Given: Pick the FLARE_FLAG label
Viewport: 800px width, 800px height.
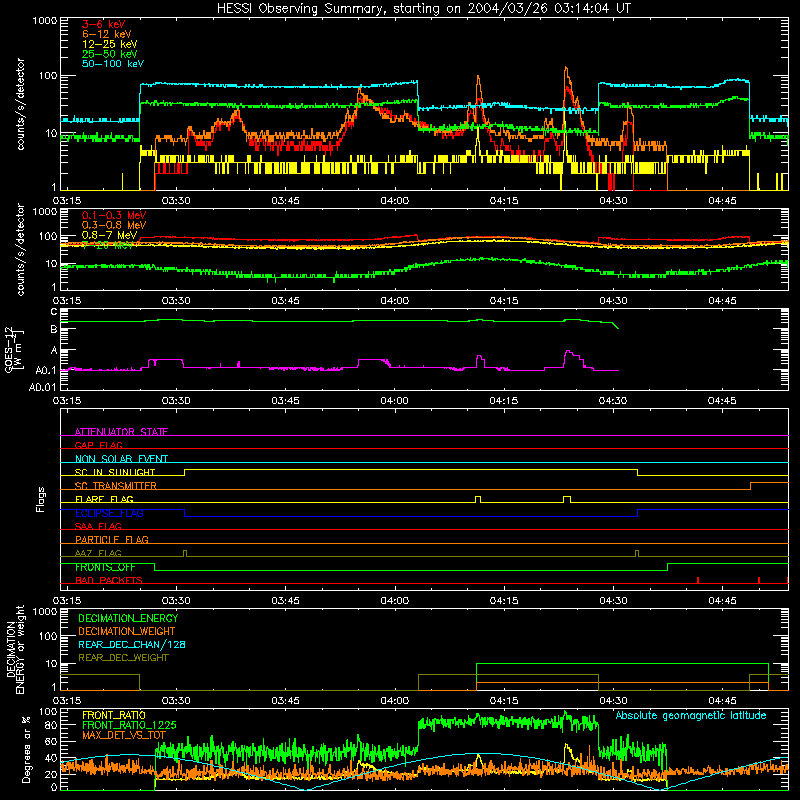Looking at the screenshot, I should 104,499.
